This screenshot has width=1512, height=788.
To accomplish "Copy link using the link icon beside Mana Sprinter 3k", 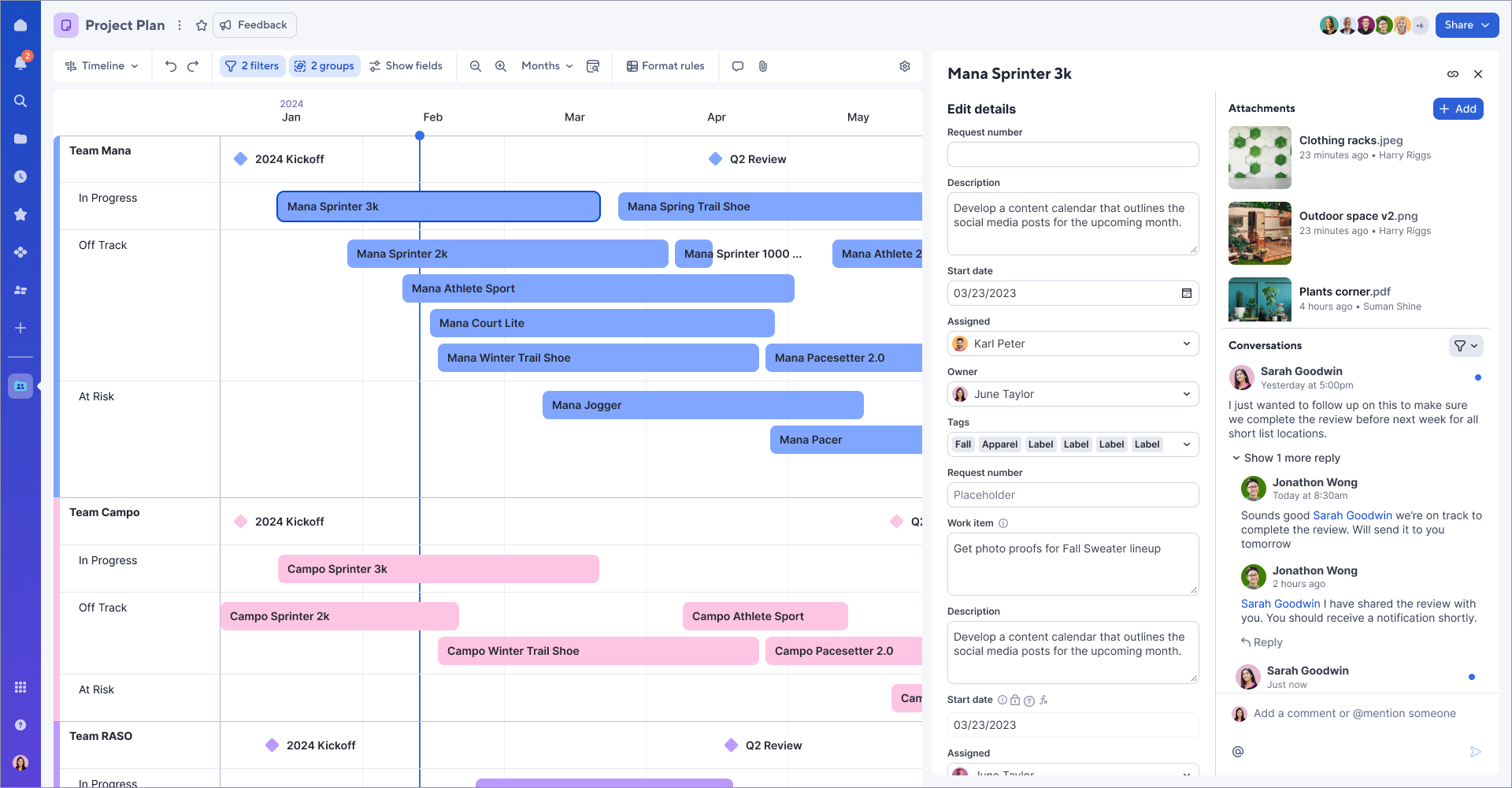I will (x=1453, y=74).
